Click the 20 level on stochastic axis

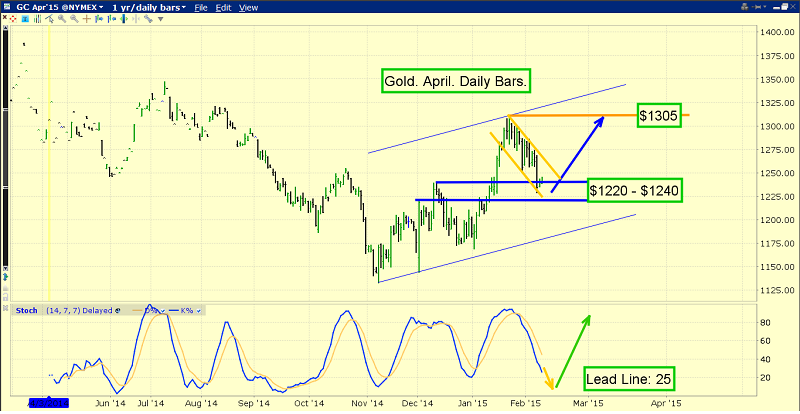(x=766, y=377)
